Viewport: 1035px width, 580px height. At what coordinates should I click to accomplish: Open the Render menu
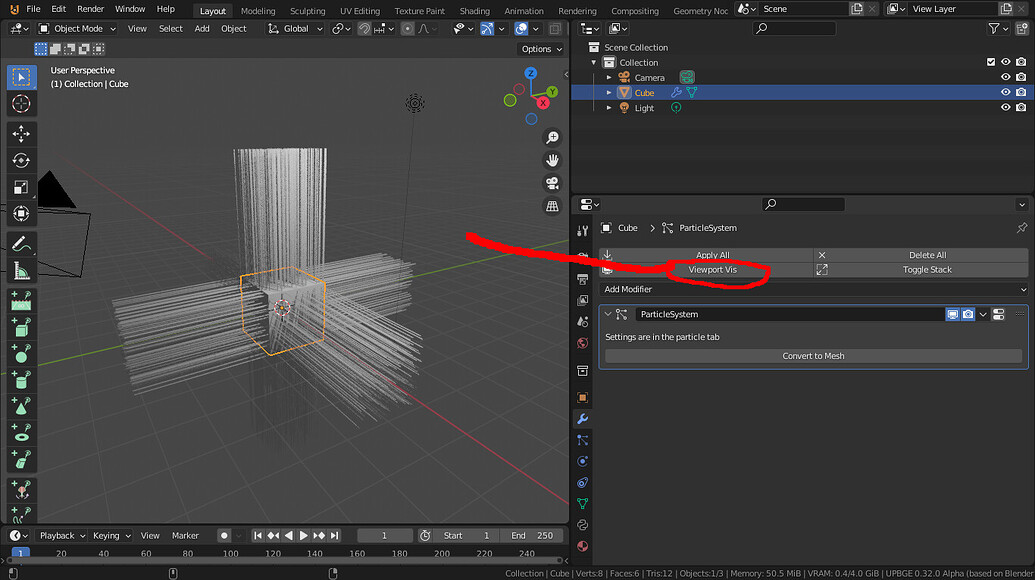click(90, 9)
